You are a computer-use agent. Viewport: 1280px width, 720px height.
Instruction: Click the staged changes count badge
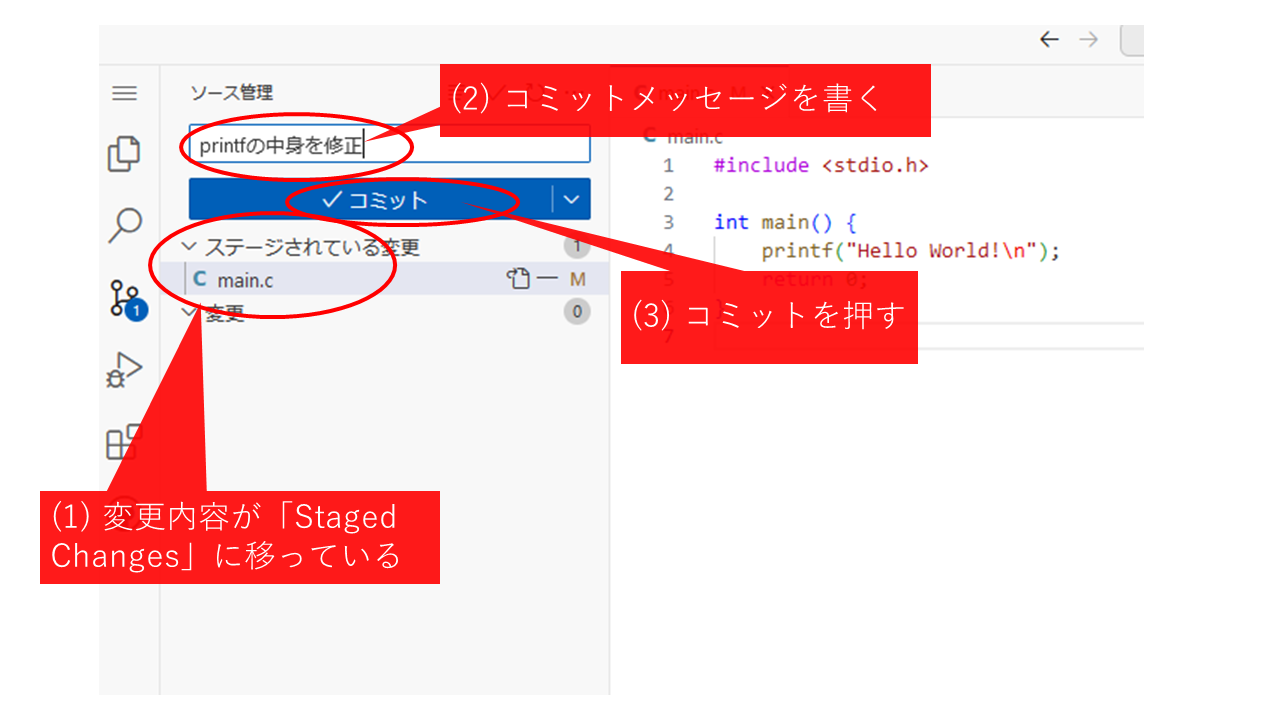(577, 246)
